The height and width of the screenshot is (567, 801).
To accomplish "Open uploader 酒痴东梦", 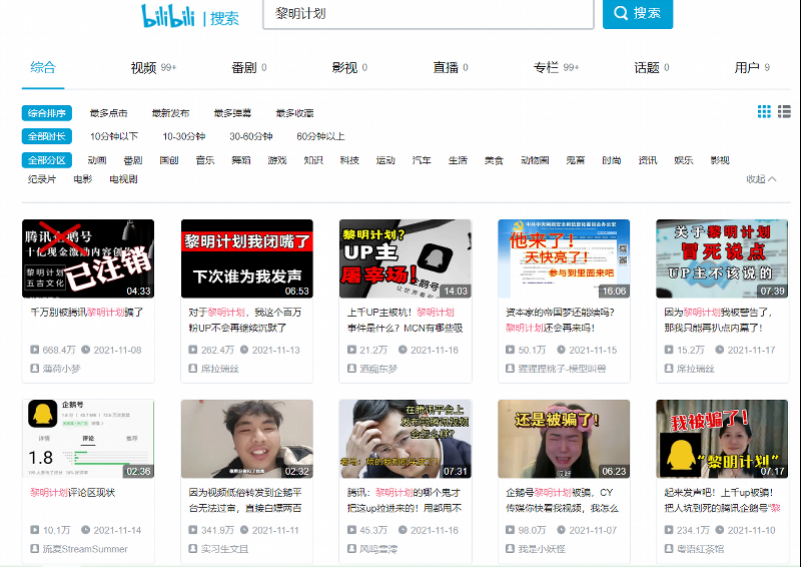I will click(x=379, y=368).
